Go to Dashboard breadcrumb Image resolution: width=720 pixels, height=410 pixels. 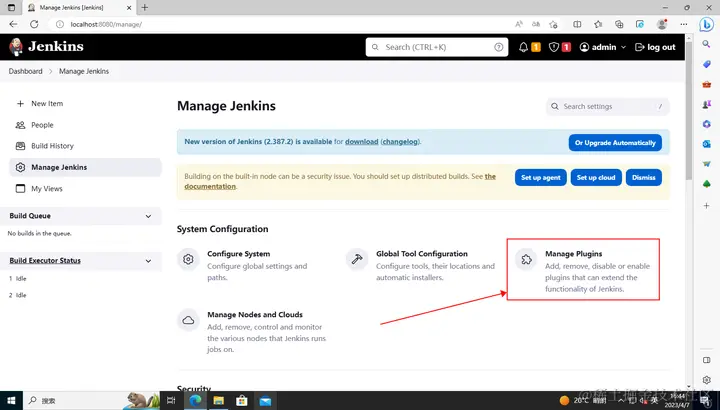pos(25,71)
